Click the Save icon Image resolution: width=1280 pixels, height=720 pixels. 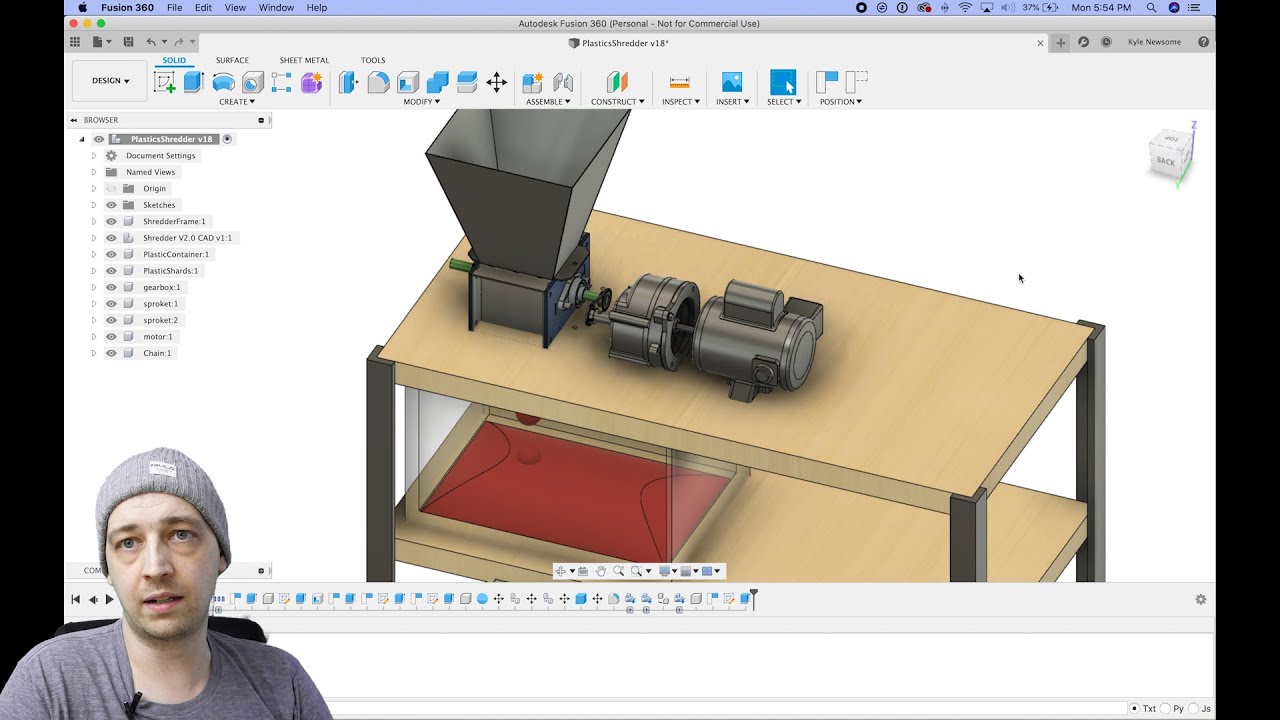[128, 42]
